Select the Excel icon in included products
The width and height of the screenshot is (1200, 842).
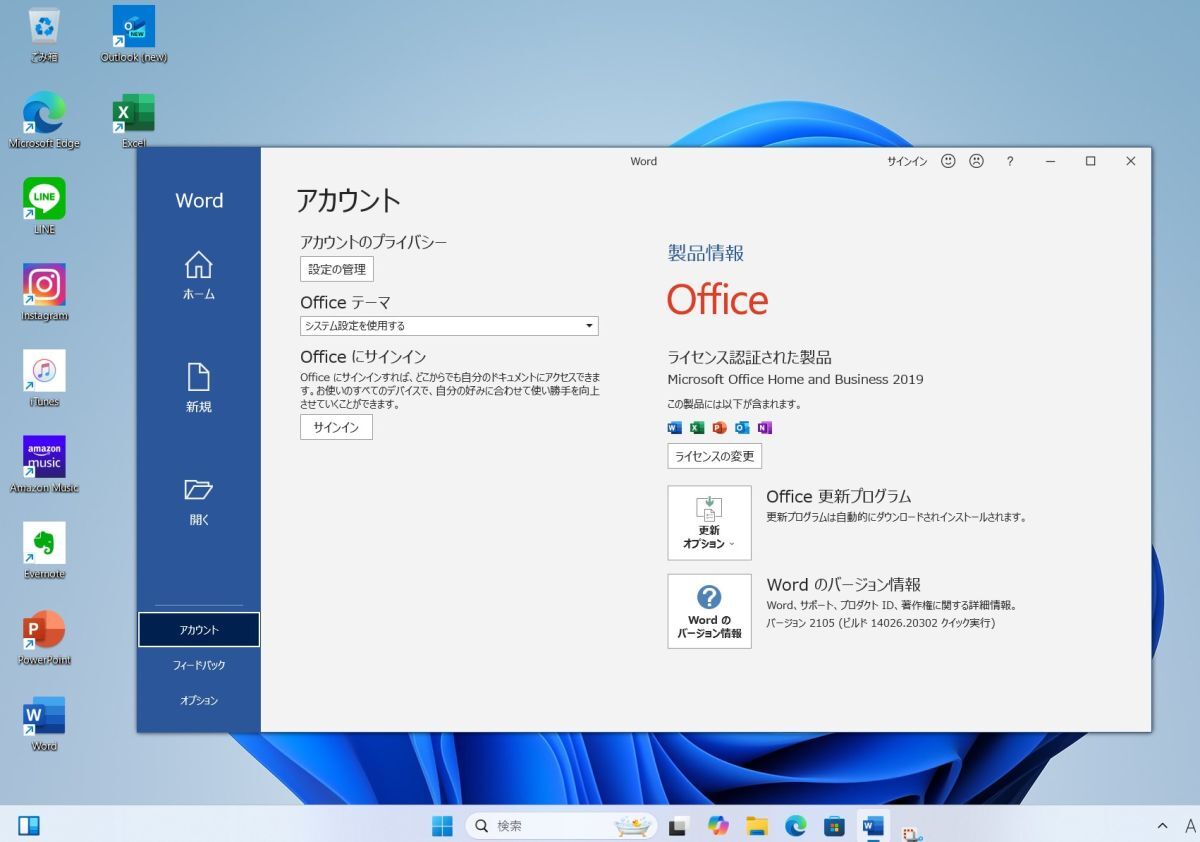pos(697,427)
